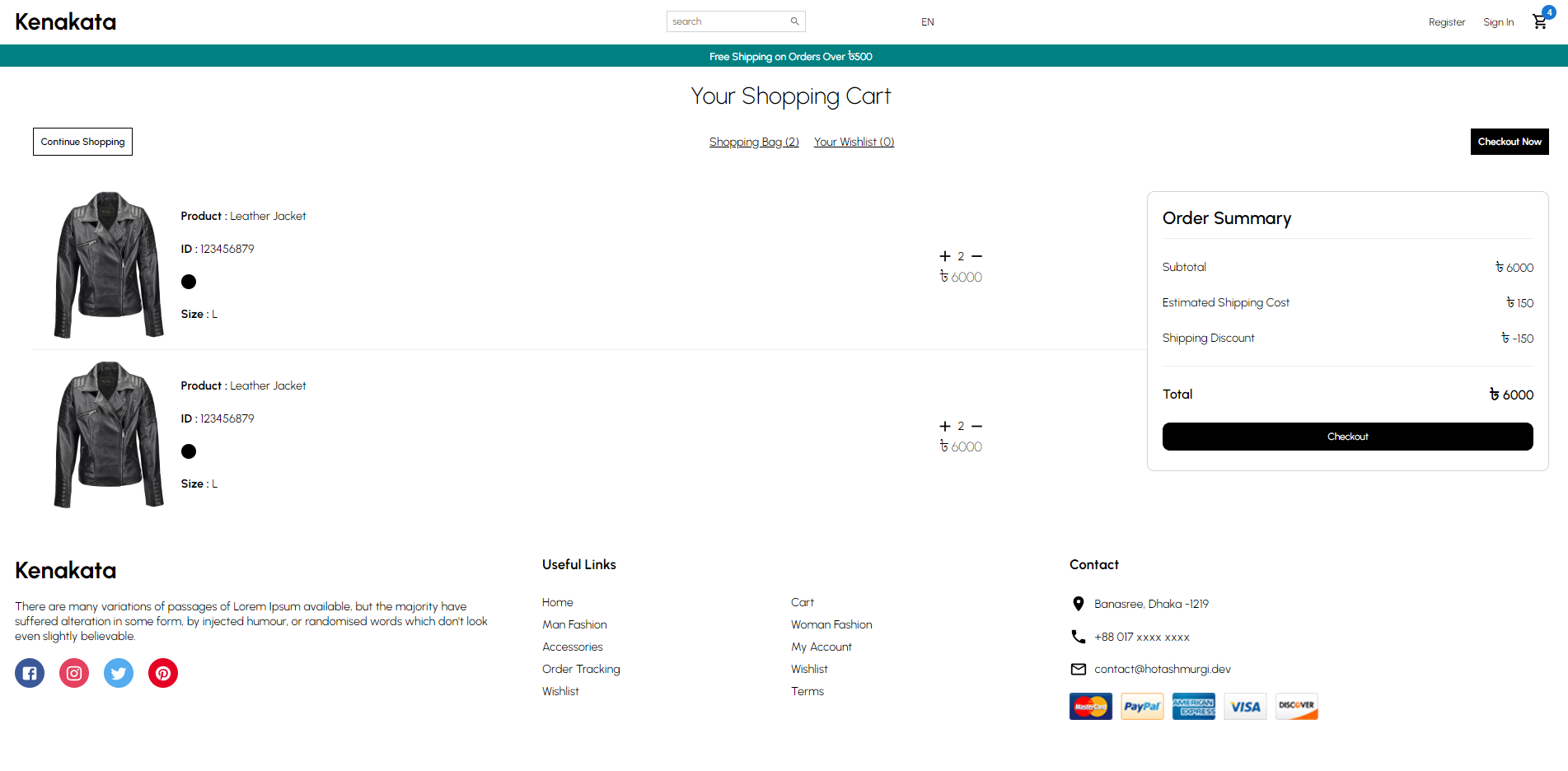Open the Instagram social icon
The width and height of the screenshot is (1568, 771).
coord(74,673)
